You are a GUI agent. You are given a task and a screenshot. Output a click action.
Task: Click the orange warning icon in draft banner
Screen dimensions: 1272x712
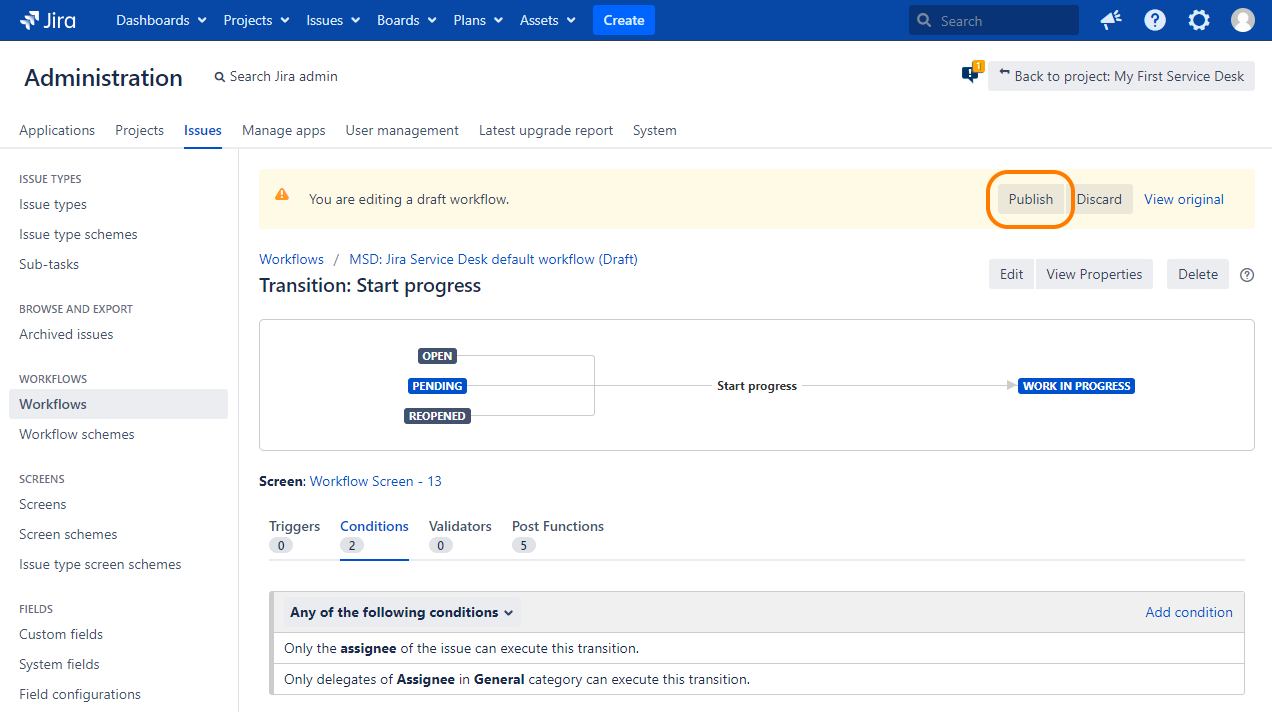click(x=282, y=195)
